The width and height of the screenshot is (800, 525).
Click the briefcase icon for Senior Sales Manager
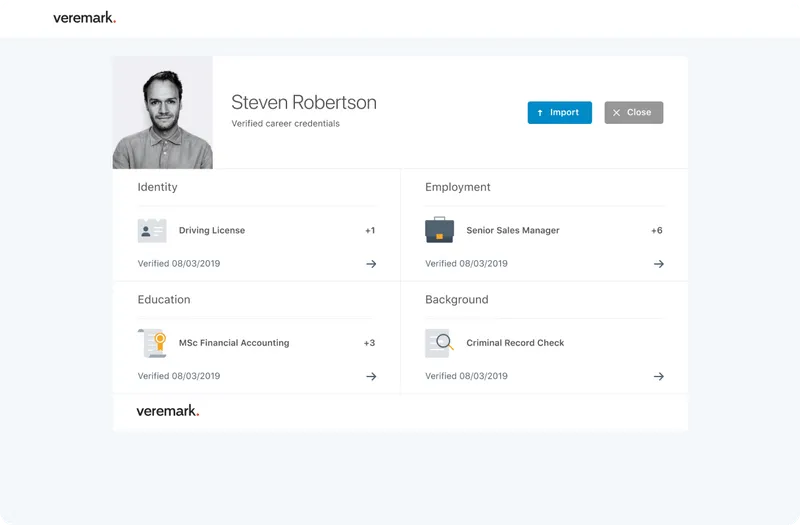pyautogui.click(x=439, y=230)
